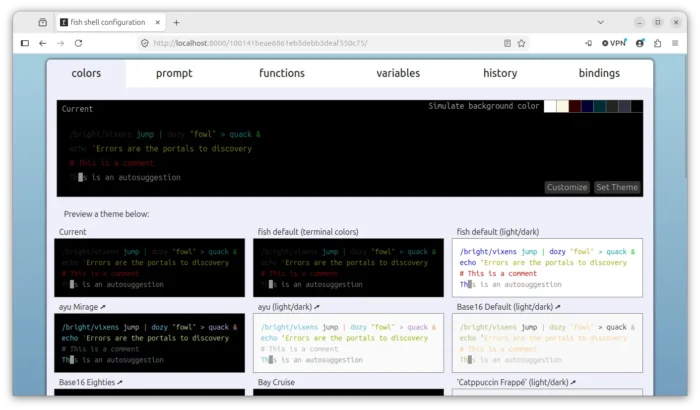Reload the fish shell configuration page
This screenshot has height=410, width=700.
pos(78,43)
